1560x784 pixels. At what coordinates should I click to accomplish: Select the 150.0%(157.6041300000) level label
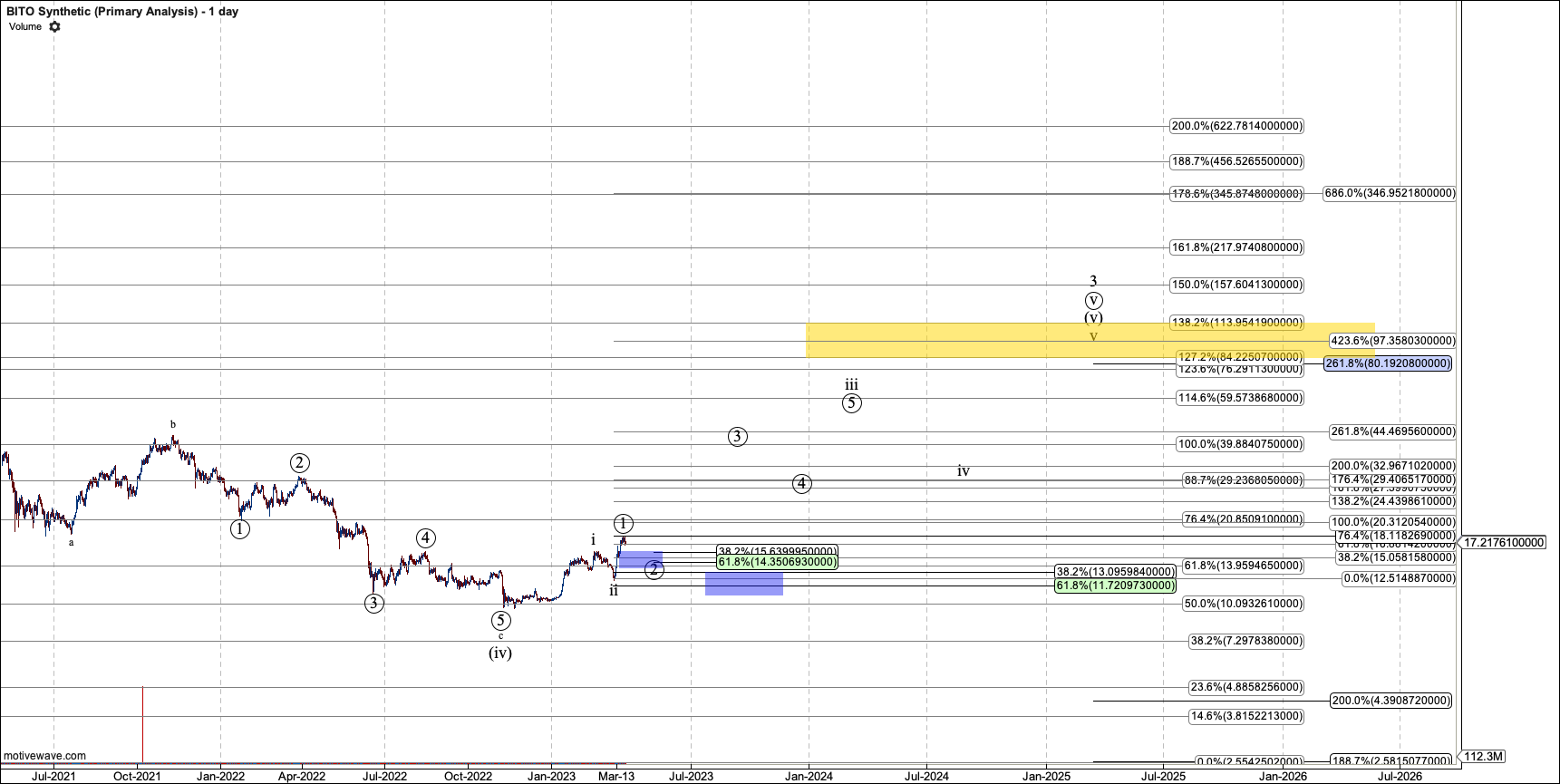tap(1236, 285)
